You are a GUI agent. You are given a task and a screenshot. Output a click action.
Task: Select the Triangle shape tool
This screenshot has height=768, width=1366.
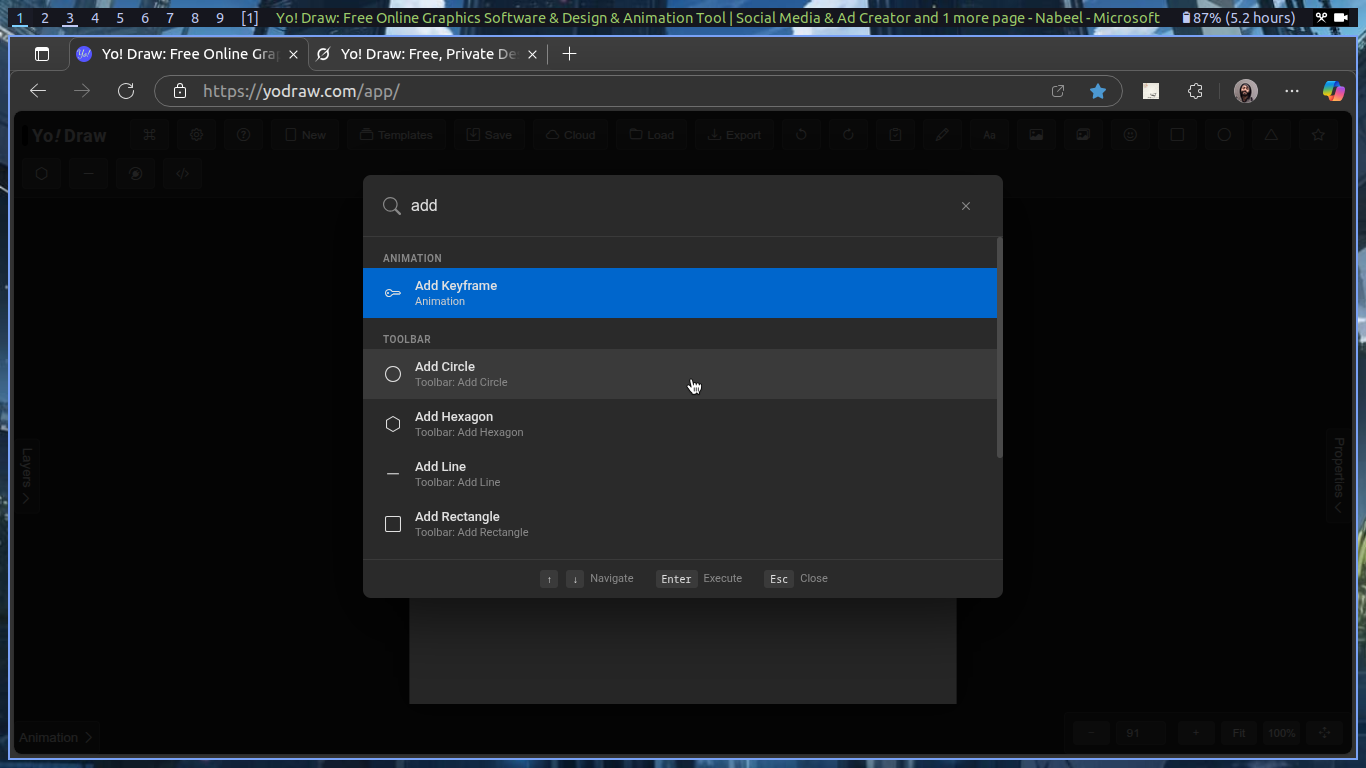point(1271,134)
